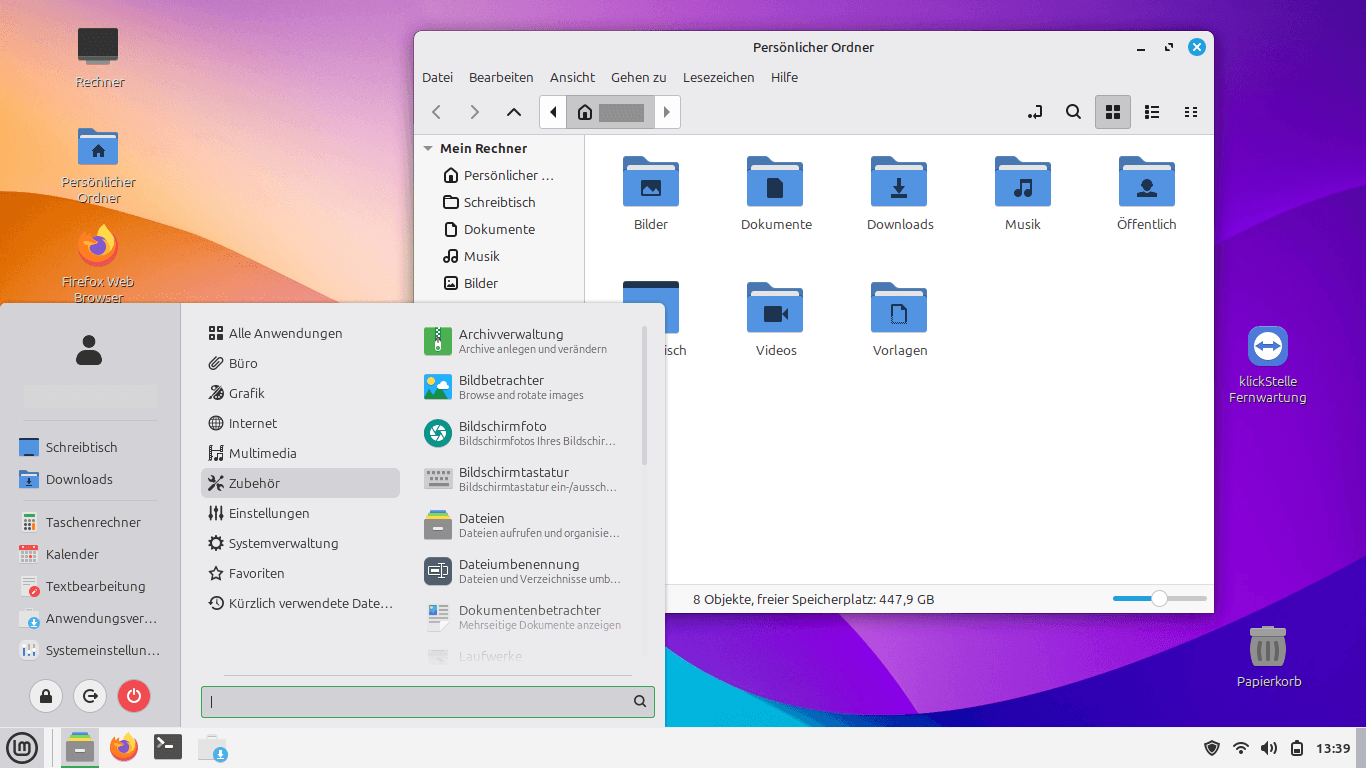
Task: Launch Terminal from the taskbar
Action: (167, 747)
